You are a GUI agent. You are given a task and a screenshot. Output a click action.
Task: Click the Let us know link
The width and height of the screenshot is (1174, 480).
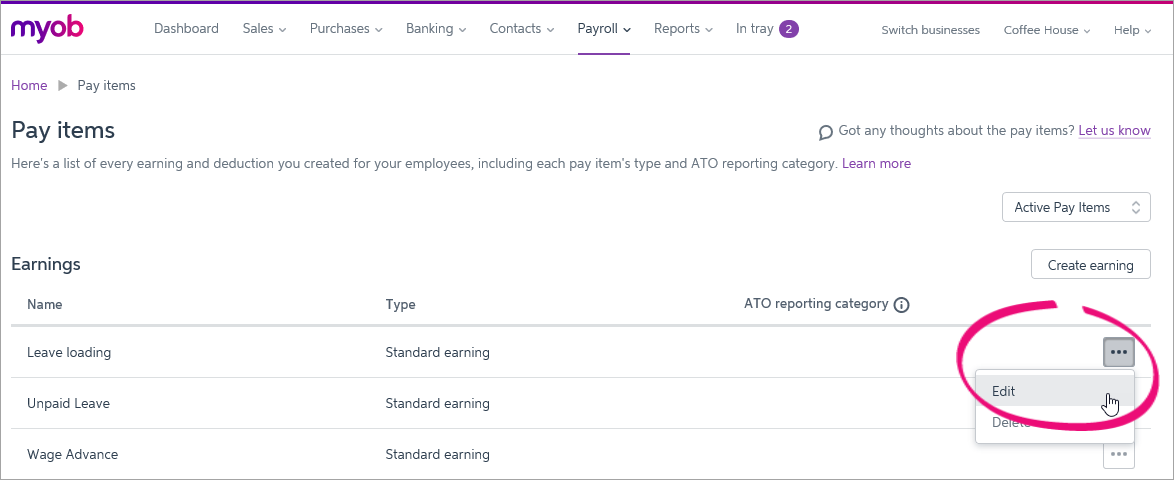tap(1114, 130)
